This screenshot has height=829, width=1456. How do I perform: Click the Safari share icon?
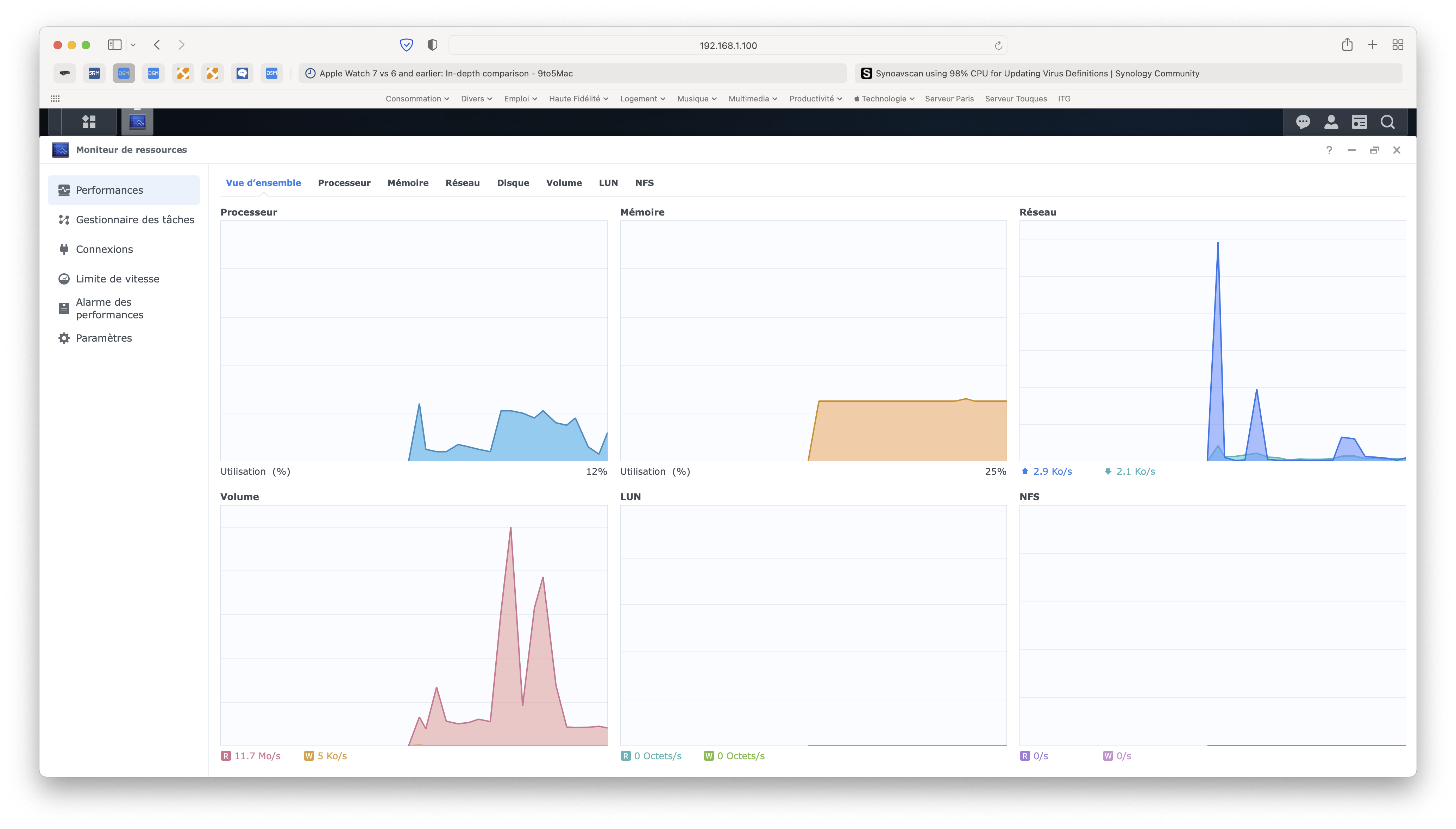click(1347, 44)
